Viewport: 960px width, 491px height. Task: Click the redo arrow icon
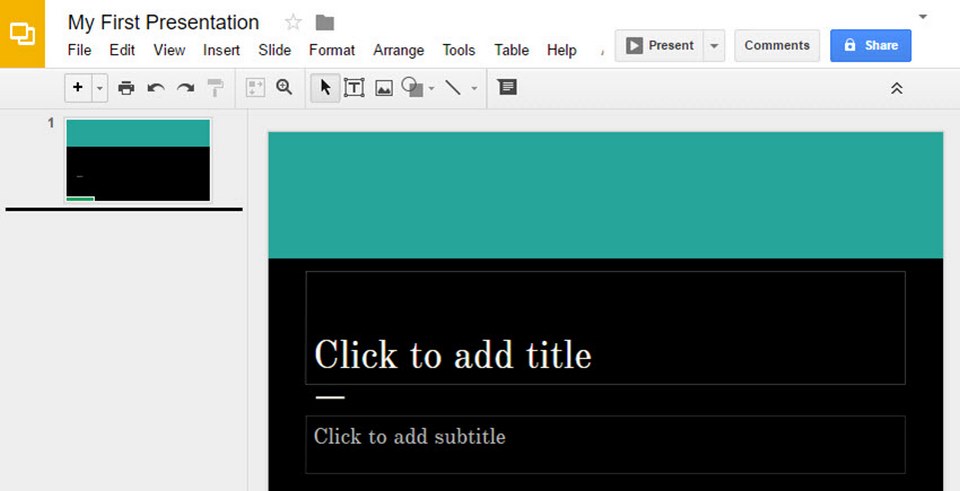coord(185,88)
